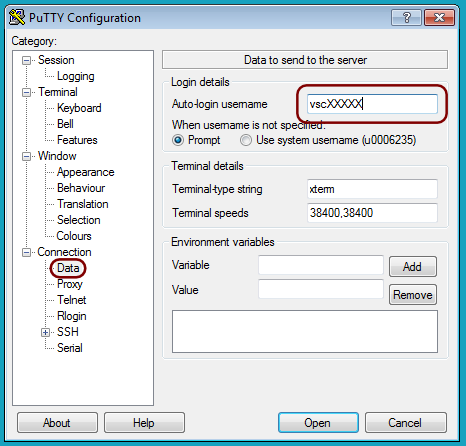This screenshot has height=446, width=466.
Task: Open the Translation category
Action: point(83,204)
